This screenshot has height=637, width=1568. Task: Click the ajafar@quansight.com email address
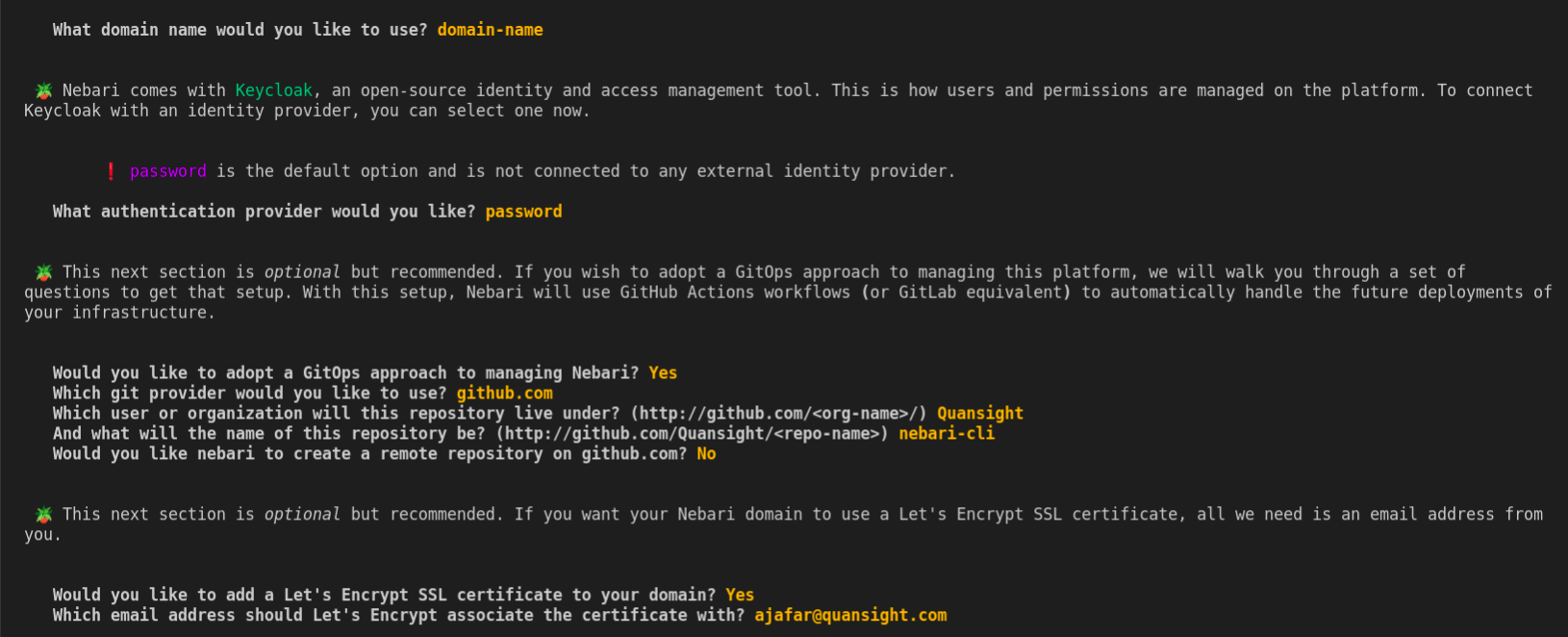tap(851, 616)
